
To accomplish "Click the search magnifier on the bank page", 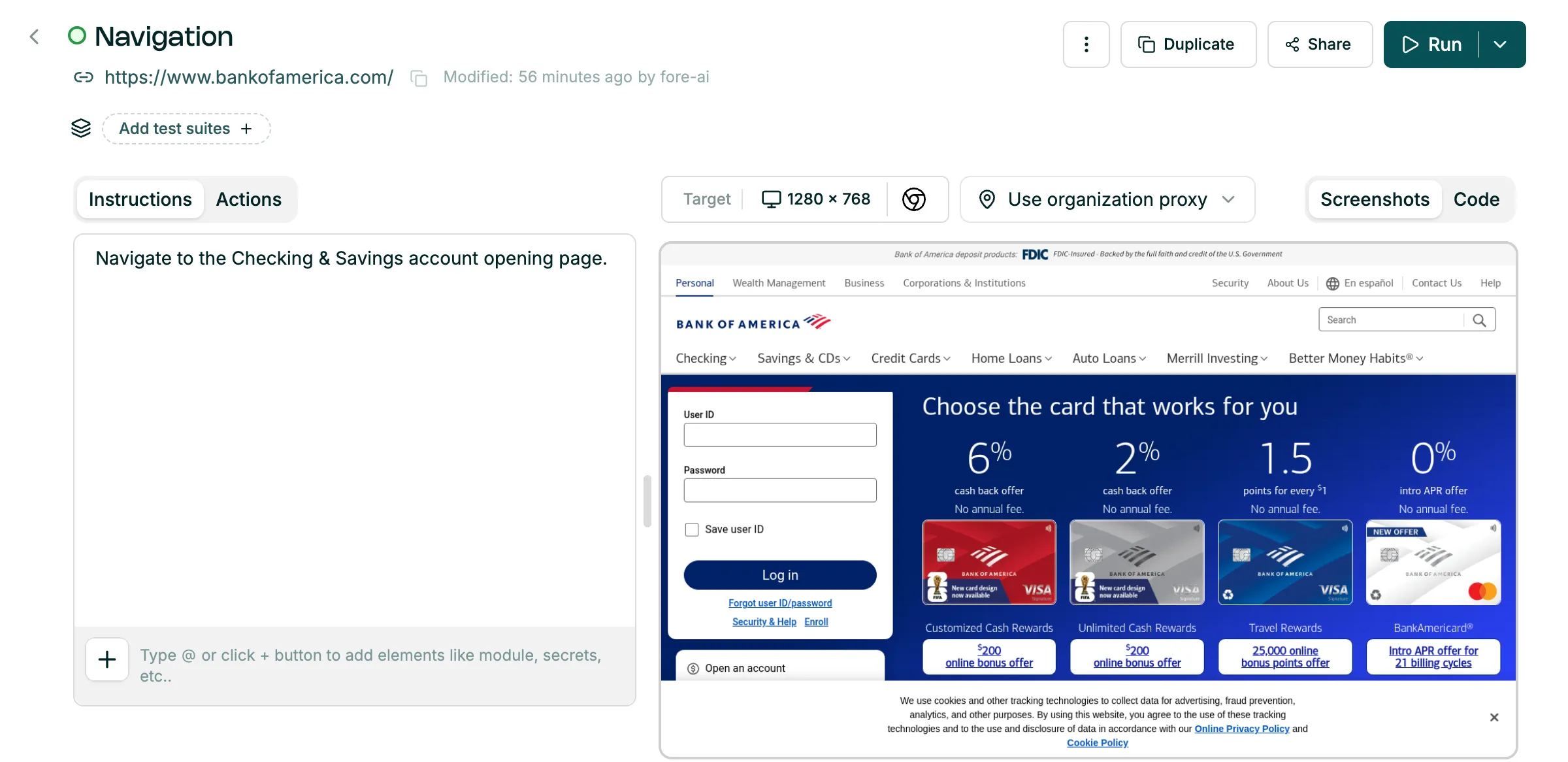I will (1479, 320).
